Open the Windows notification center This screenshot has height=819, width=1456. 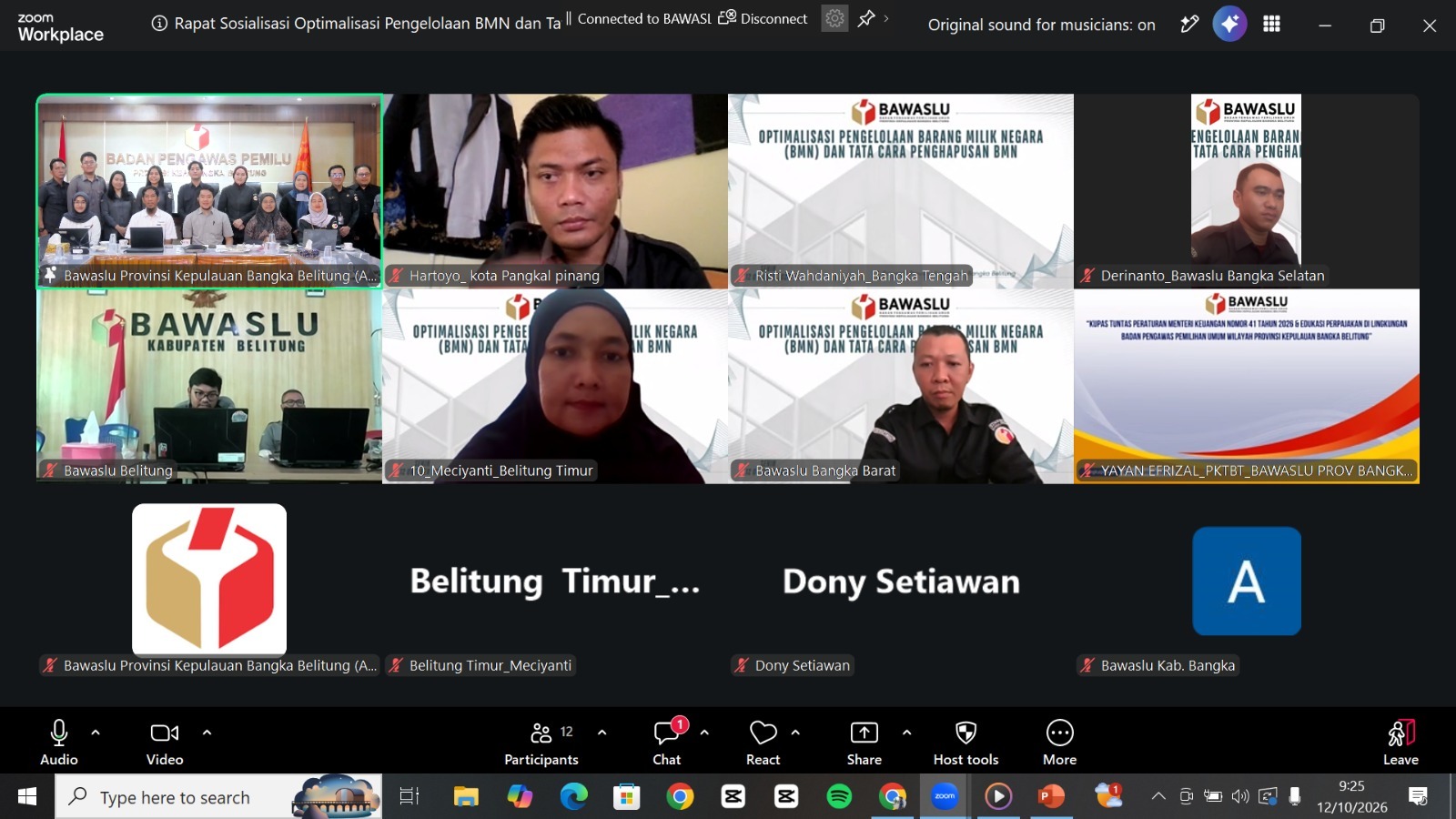1418,797
